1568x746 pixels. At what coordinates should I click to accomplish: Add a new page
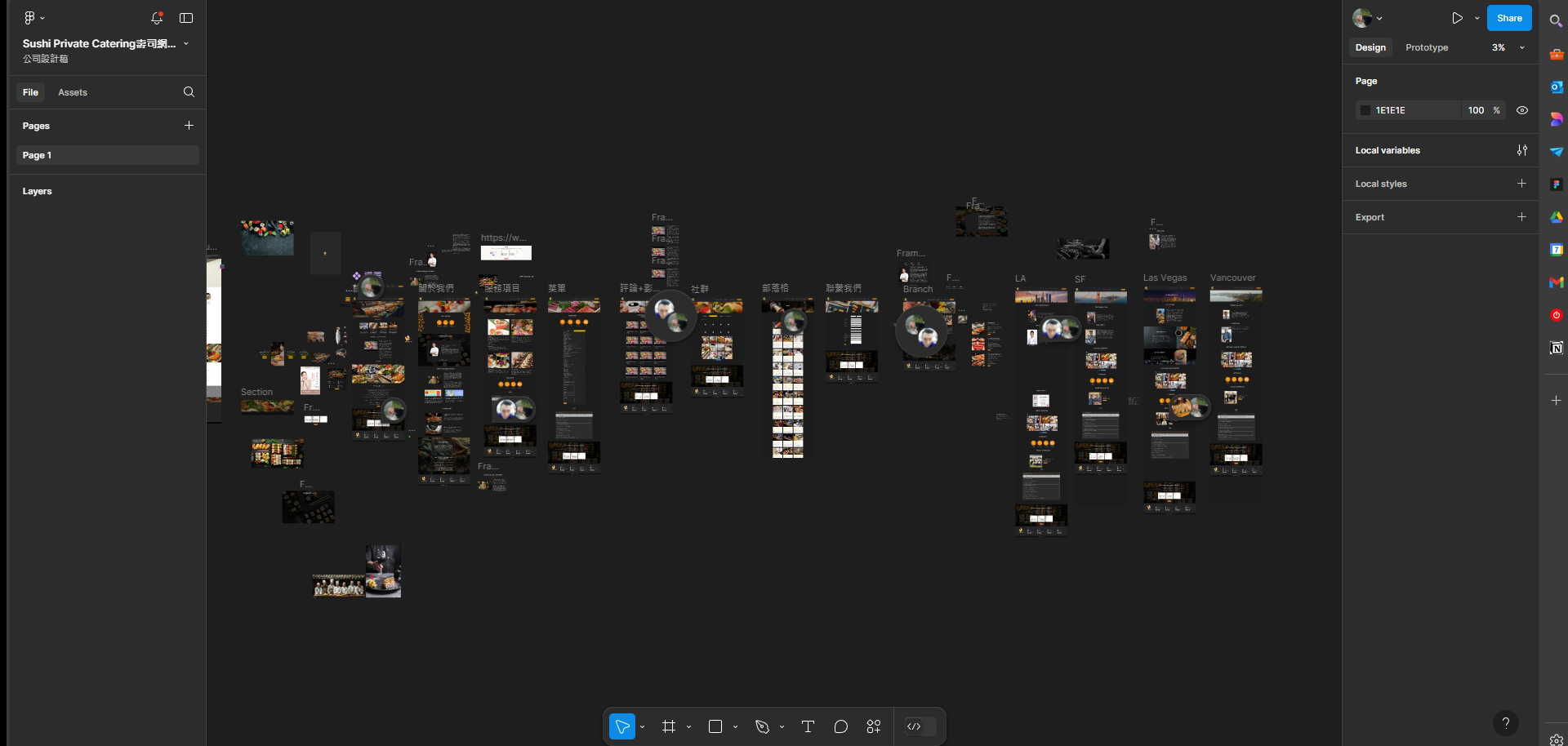189,126
